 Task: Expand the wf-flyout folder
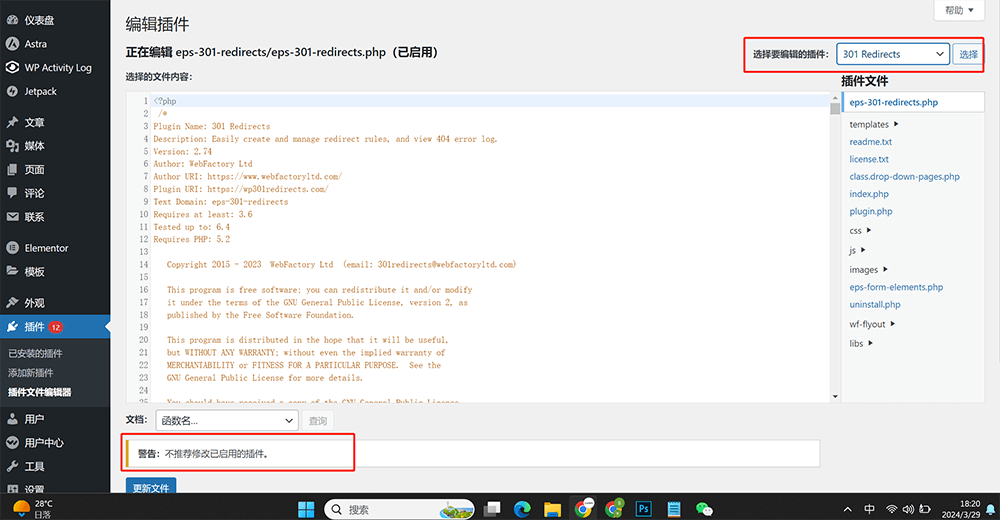(x=872, y=324)
